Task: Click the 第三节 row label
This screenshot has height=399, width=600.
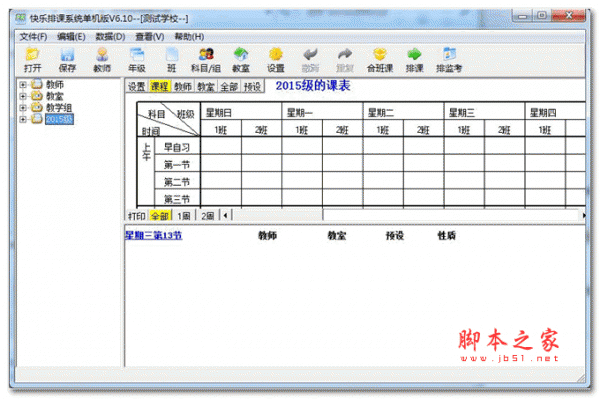Action: coord(177,199)
